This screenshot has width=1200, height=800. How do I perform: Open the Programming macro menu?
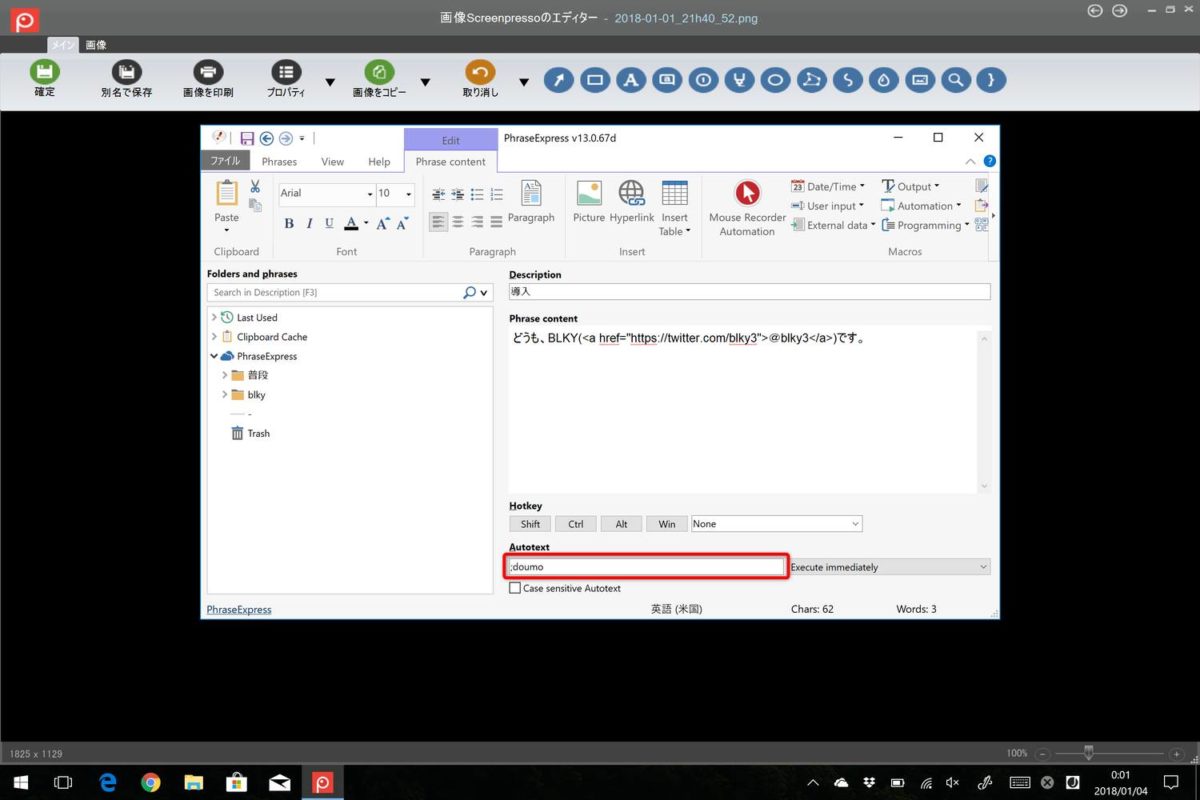coord(925,225)
